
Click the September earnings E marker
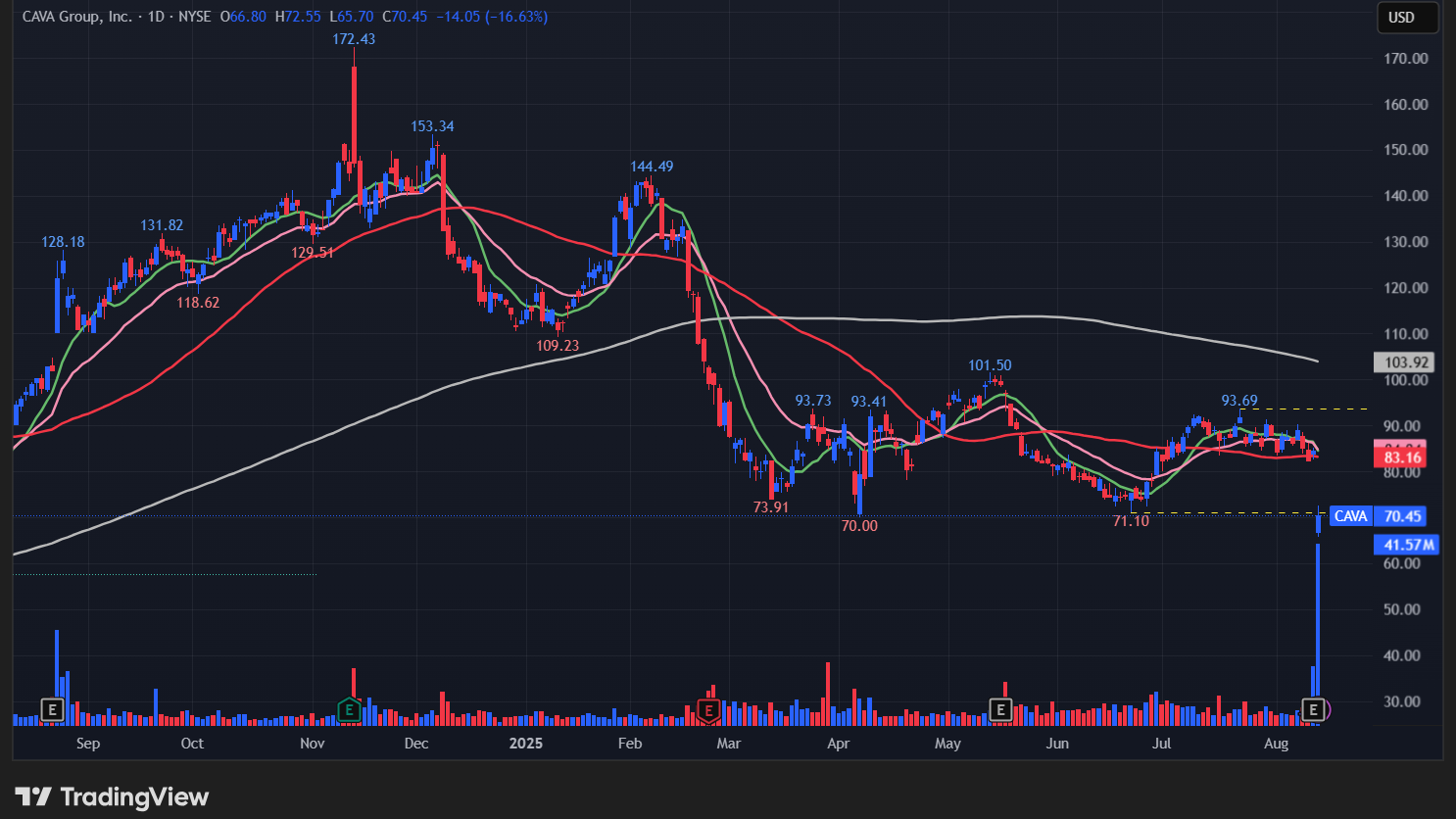coord(52,709)
